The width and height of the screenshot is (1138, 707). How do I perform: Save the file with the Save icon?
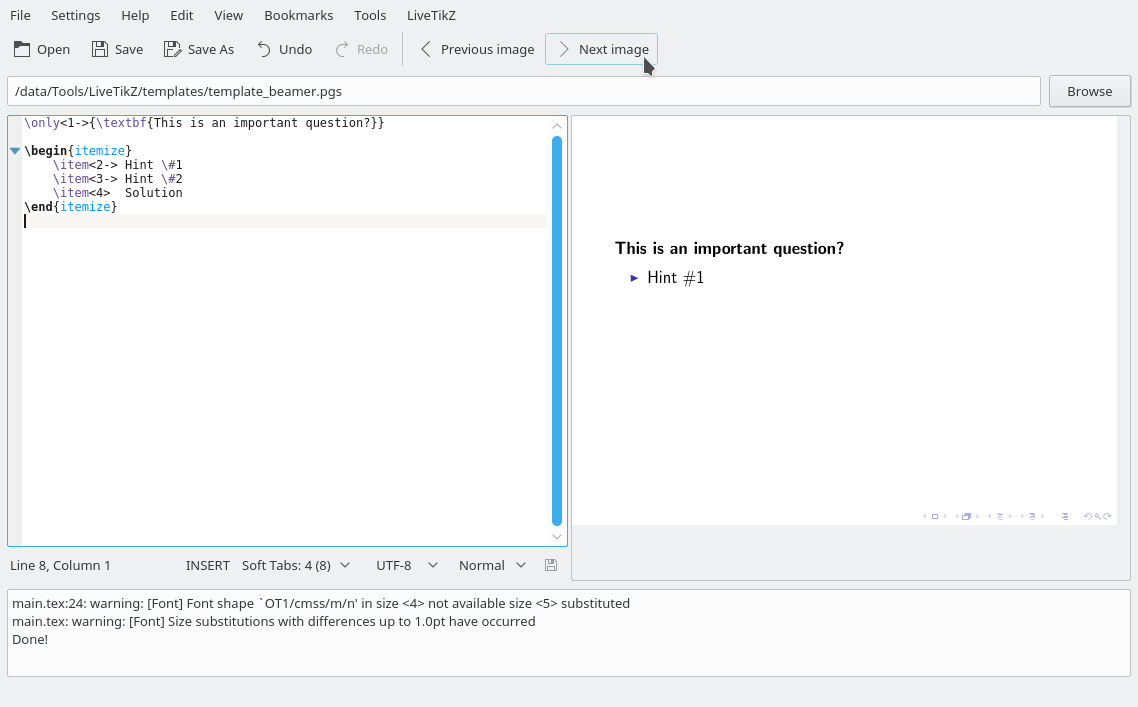pyautogui.click(x=116, y=48)
